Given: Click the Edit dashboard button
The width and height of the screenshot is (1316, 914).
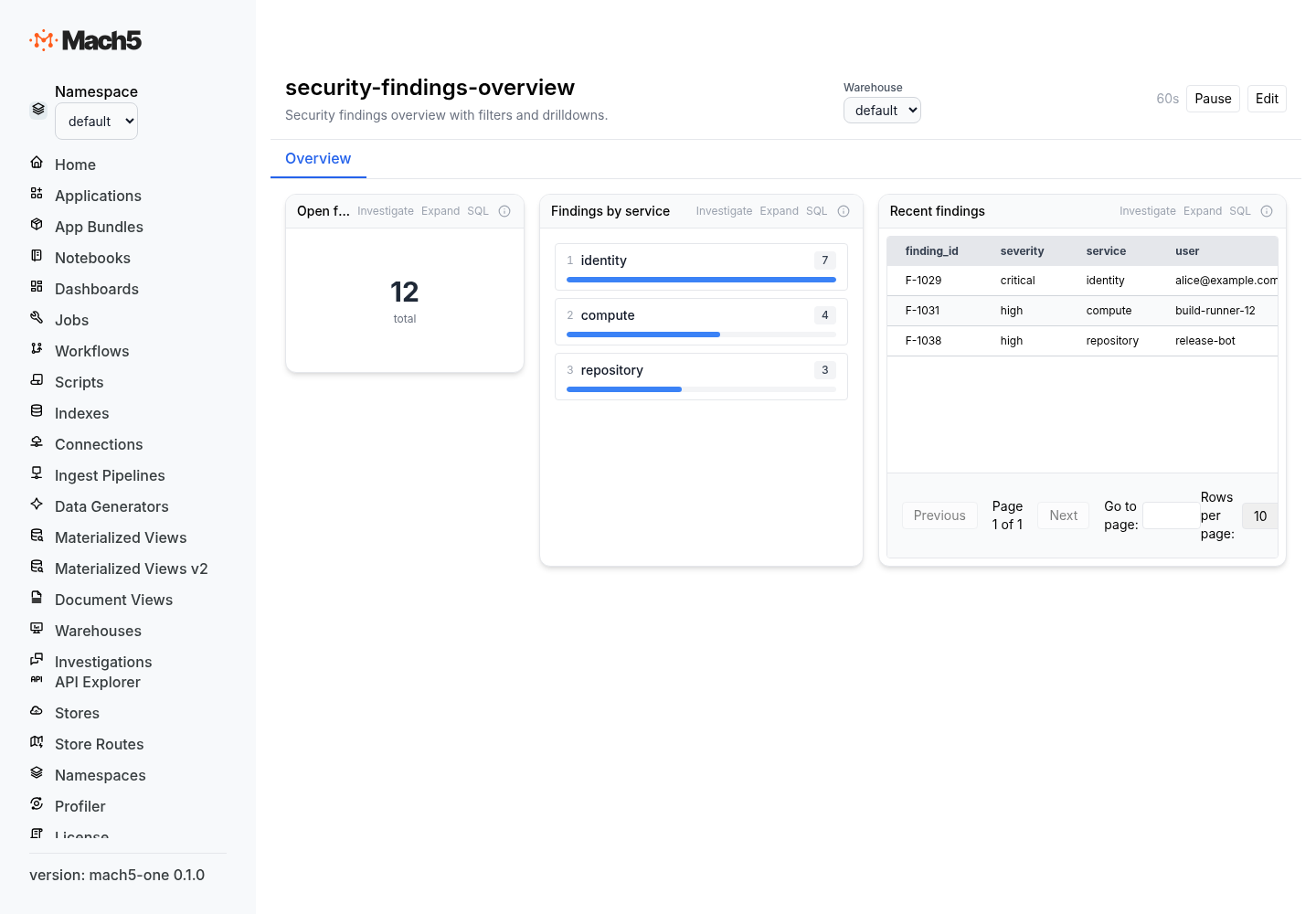Looking at the screenshot, I should pyautogui.click(x=1267, y=99).
